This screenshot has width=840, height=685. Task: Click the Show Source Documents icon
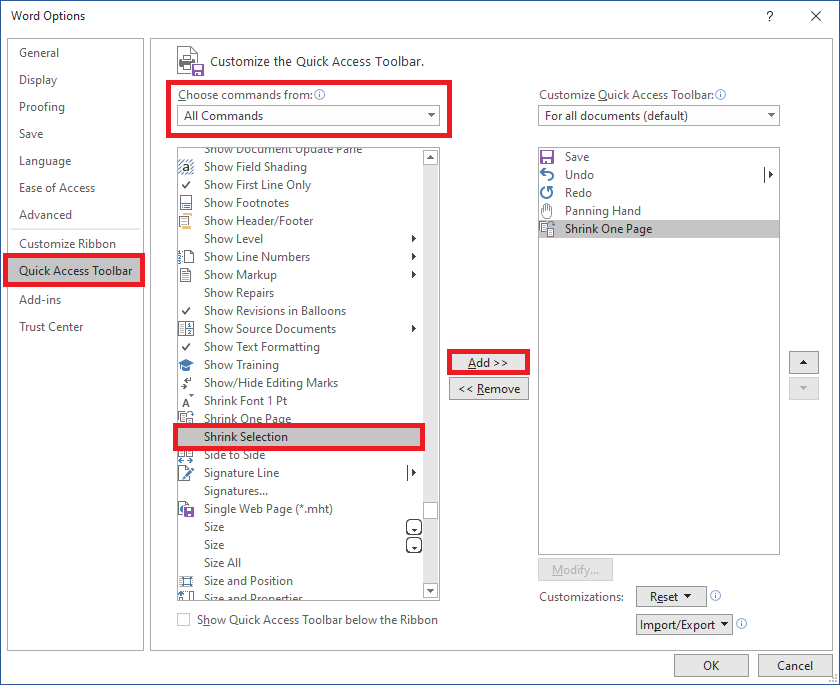(x=185, y=329)
